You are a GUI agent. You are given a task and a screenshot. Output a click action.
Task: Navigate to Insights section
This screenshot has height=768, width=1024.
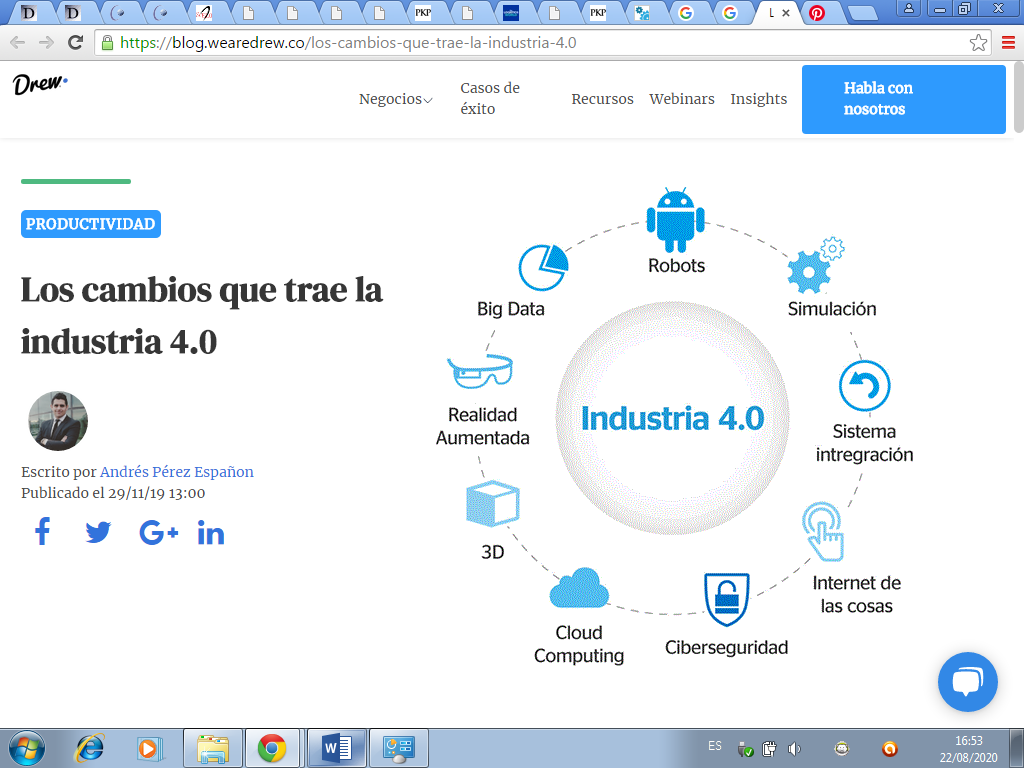[758, 99]
